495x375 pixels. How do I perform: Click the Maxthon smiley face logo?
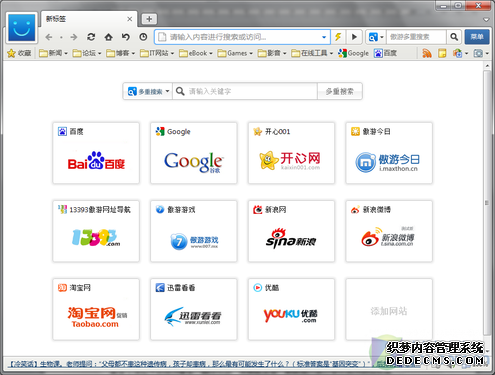tap(22, 28)
